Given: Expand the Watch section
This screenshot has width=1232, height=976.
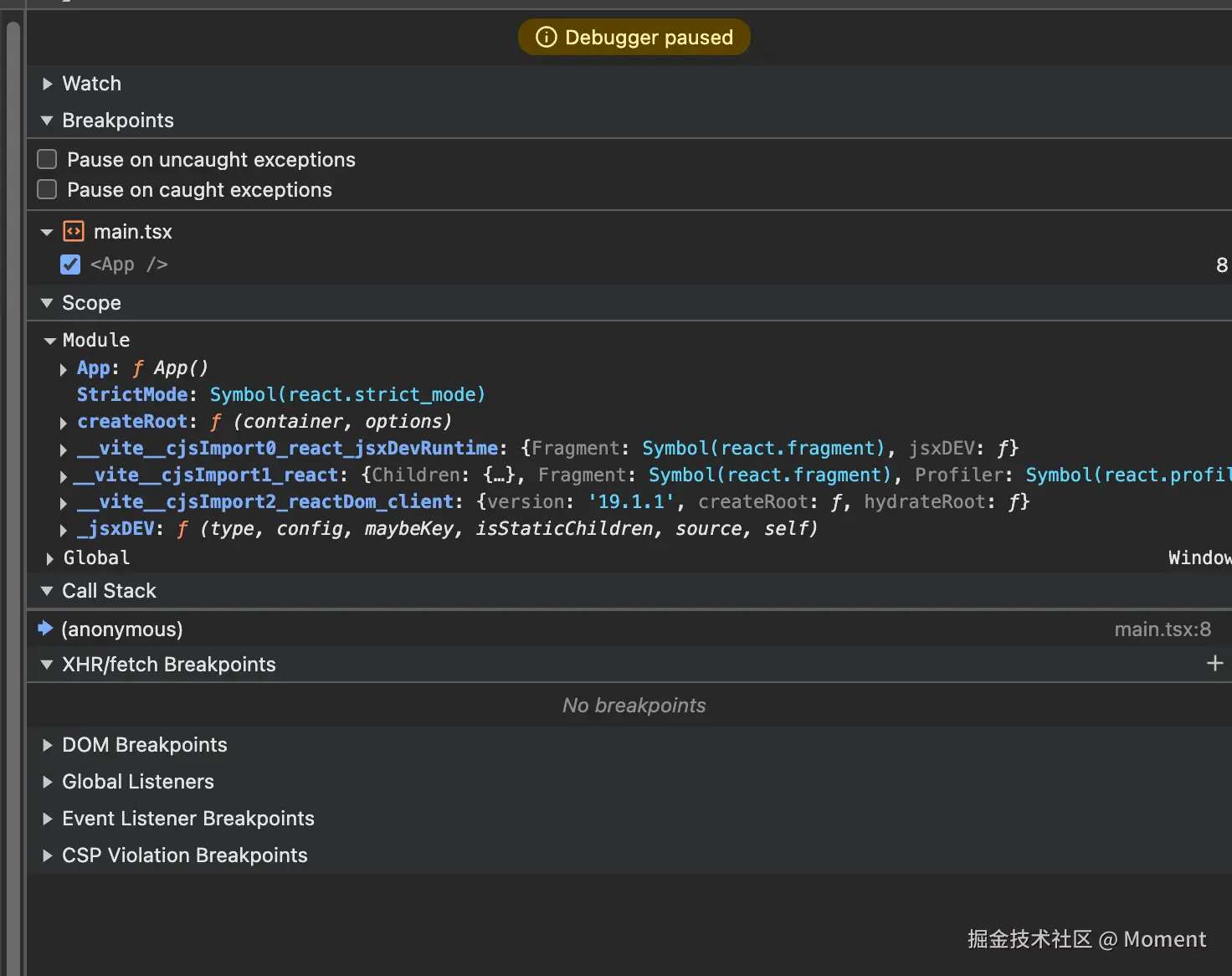Looking at the screenshot, I should pyautogui.click(x=48, y=84).
